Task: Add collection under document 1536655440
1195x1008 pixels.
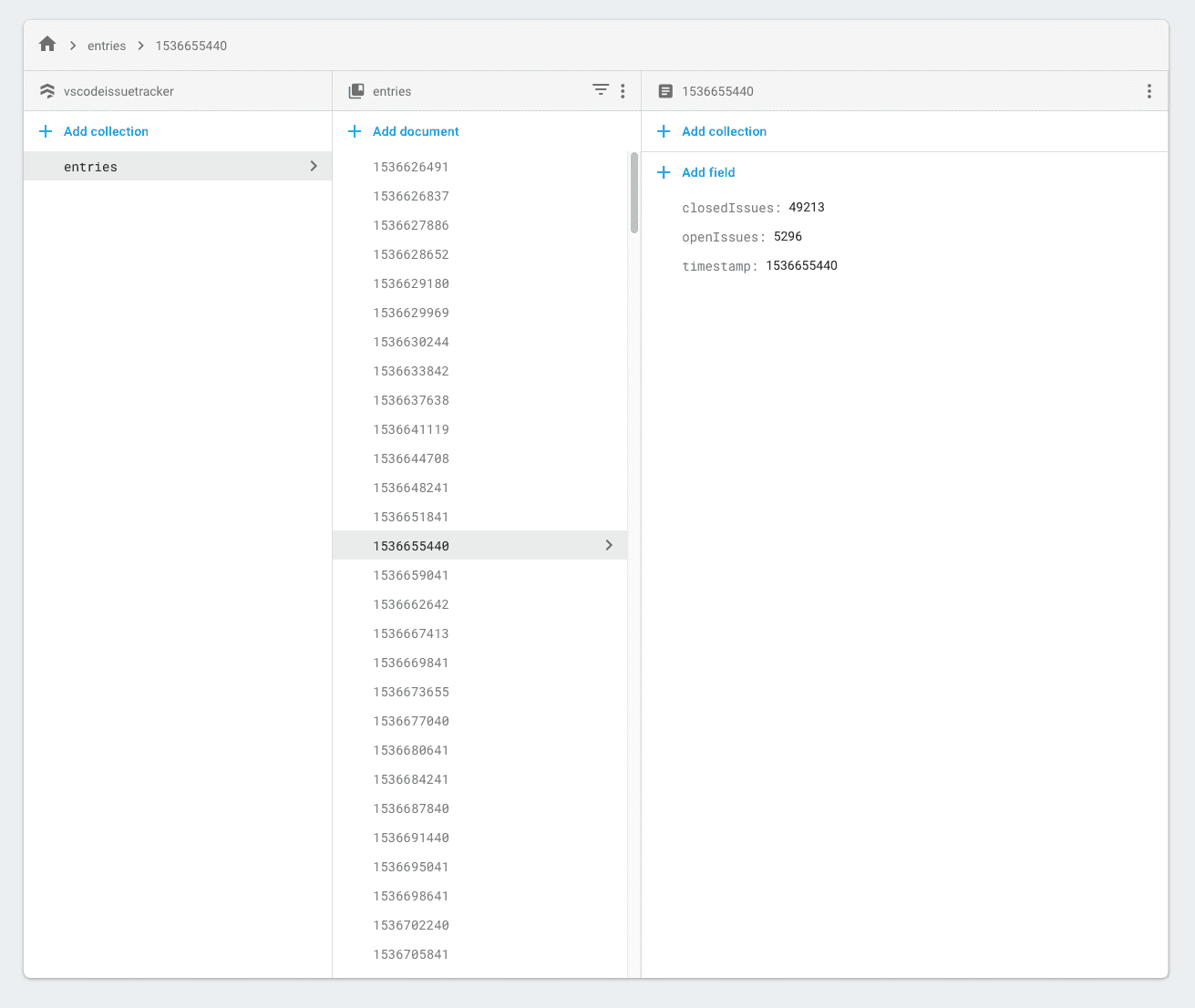Action: 724,131
